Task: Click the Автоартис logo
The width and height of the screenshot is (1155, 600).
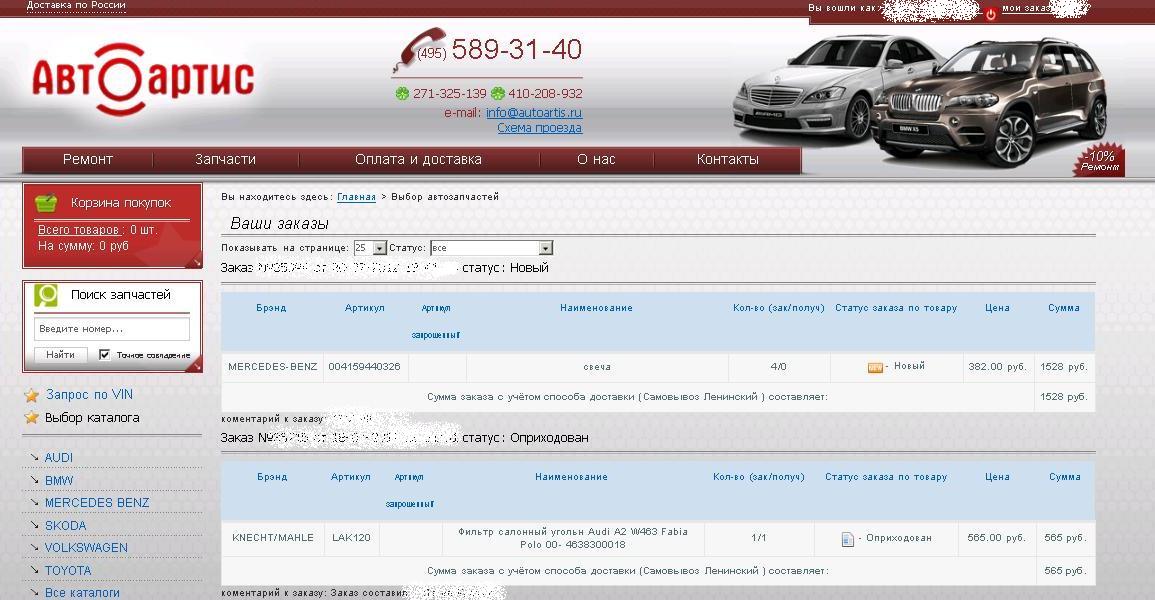Action: click(143, 80)
